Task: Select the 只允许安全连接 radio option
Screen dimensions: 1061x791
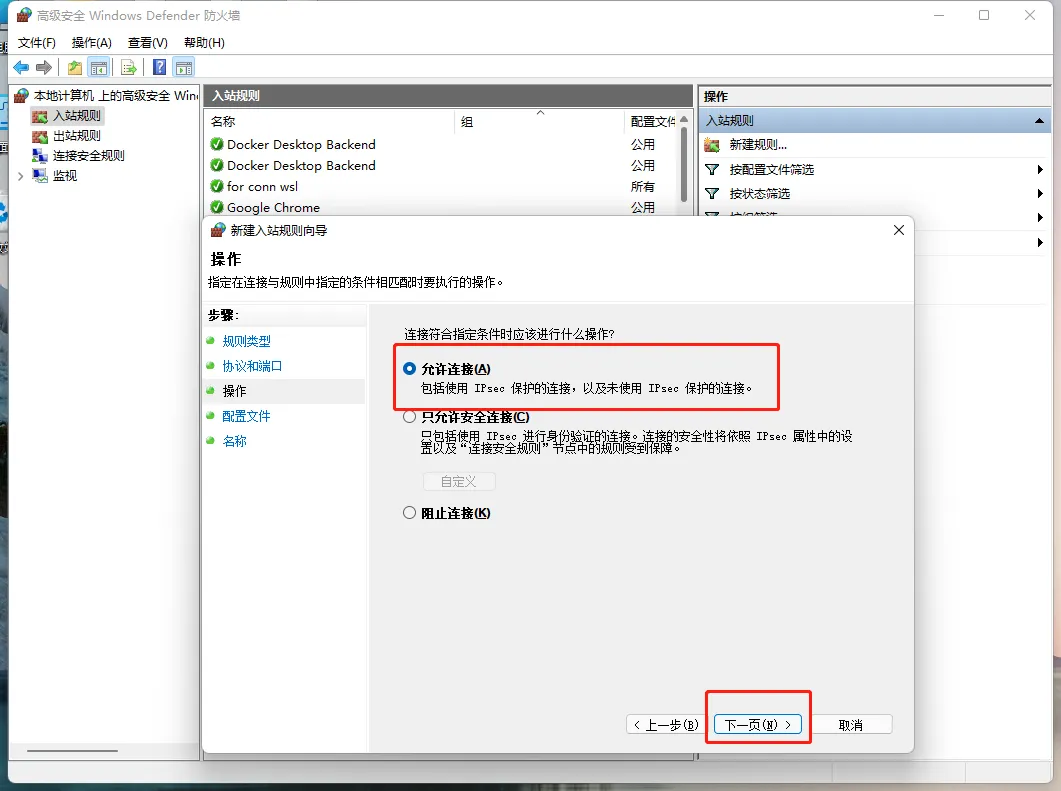Action: (409, 417)
